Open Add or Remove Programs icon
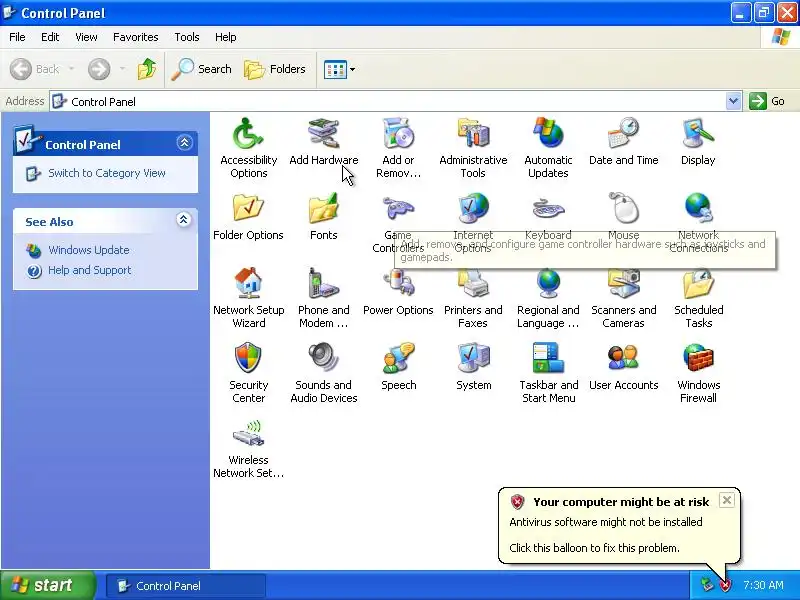This screenshot has height=600, width=800. [x=398, y=134]
